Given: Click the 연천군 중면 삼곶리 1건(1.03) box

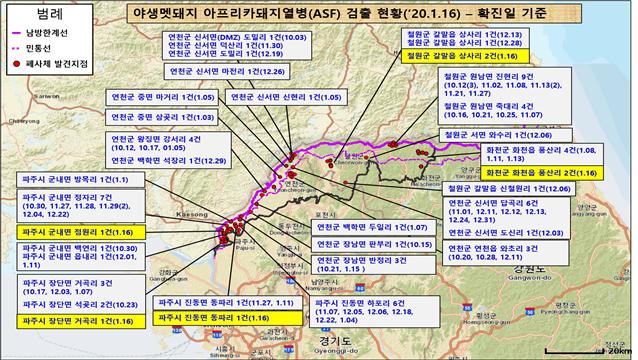Looking at the screenshot, I should click(162, 117).
